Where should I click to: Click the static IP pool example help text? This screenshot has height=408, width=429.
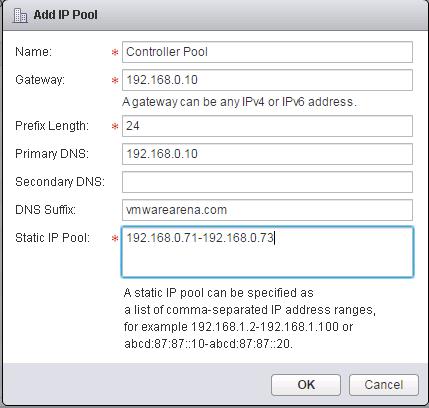(250, 318)
